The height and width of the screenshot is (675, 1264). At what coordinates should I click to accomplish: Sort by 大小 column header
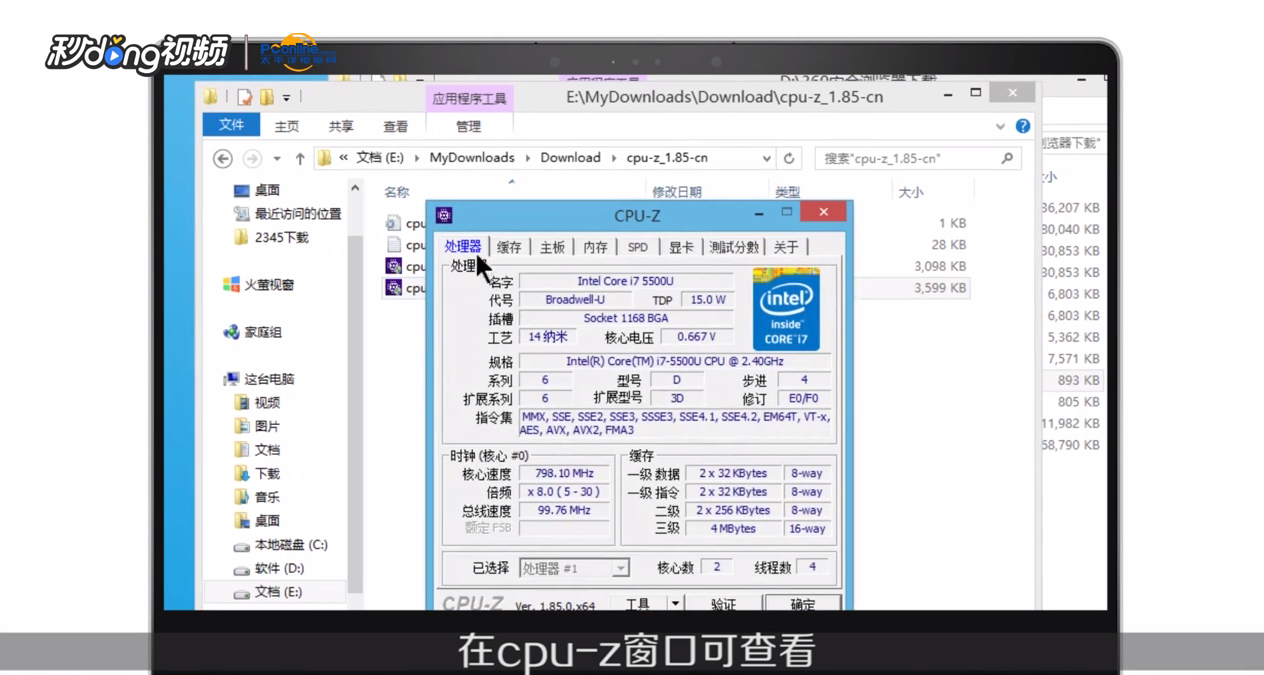(910, 192)
